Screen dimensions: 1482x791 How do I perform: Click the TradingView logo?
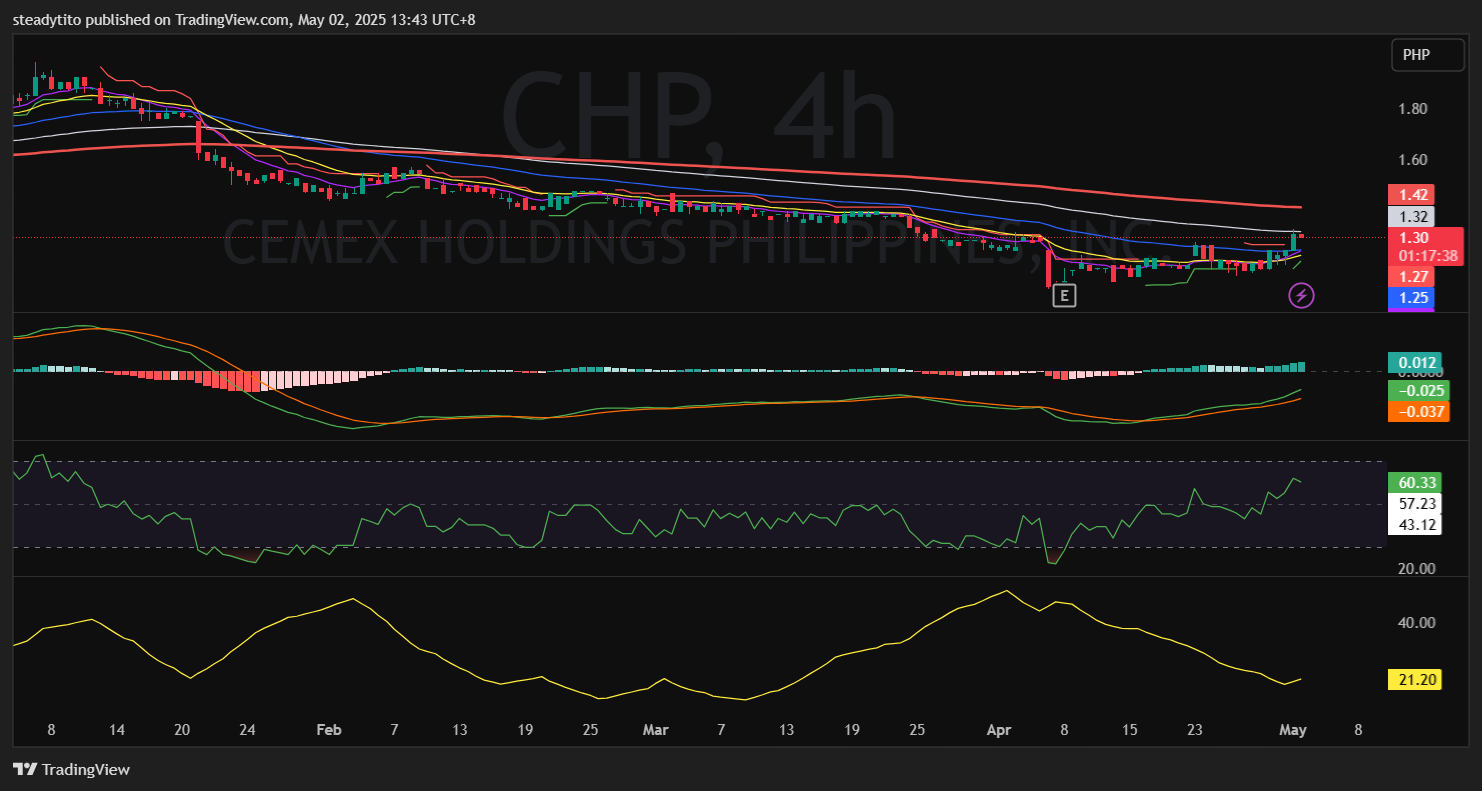[71, 769]
